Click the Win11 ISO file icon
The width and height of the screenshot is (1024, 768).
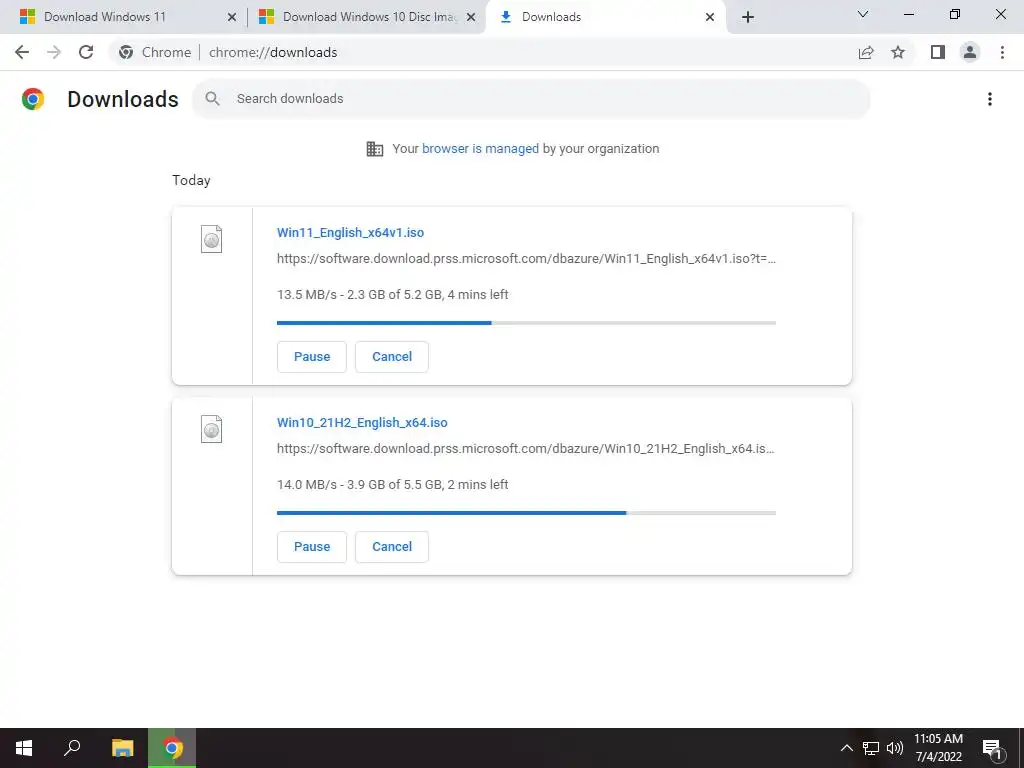click(212, 239)
